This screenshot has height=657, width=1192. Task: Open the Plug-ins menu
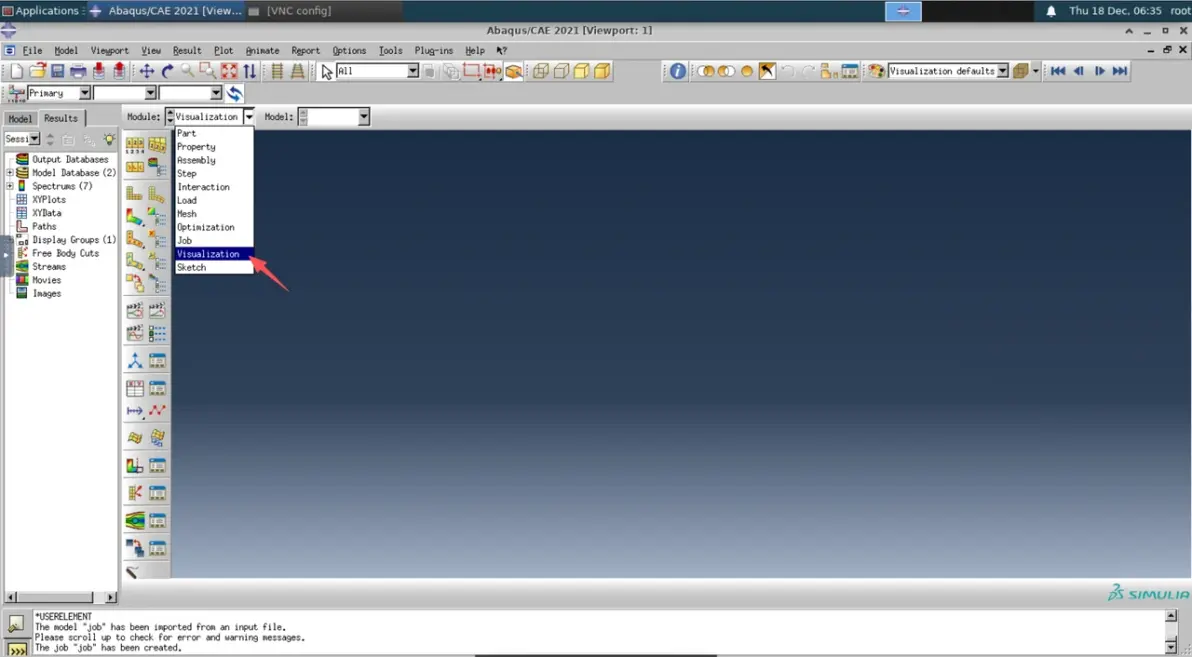coord(433,50)
